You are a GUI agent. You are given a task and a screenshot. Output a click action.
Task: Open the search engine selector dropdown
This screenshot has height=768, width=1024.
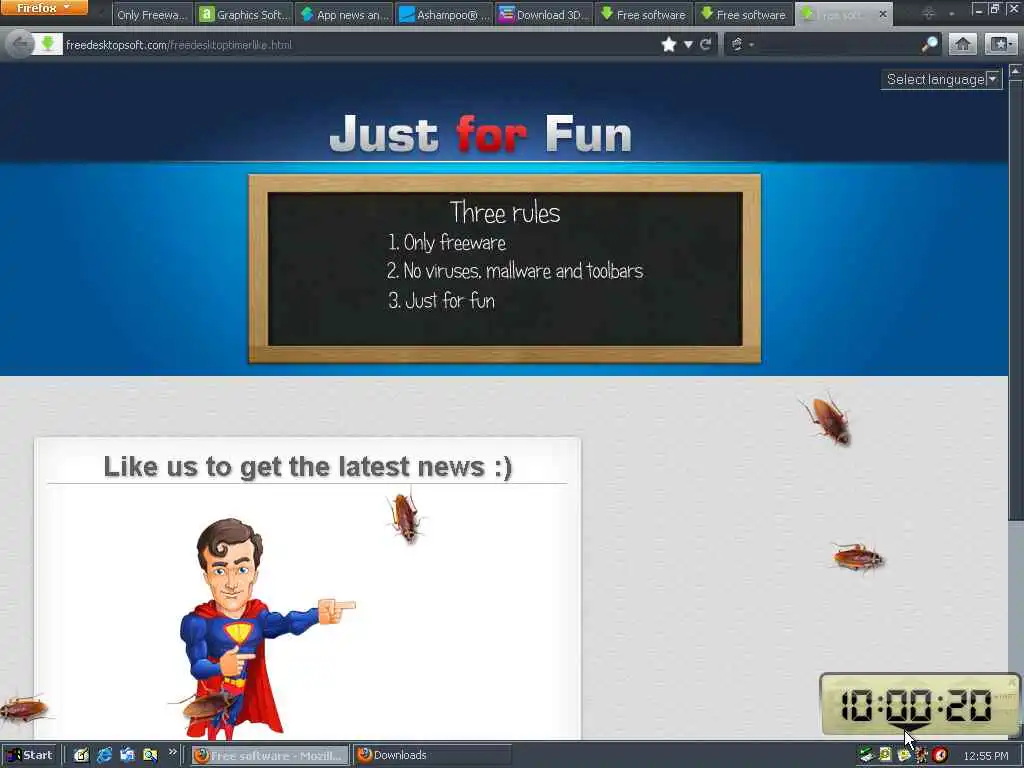click(x=742, y=44)
